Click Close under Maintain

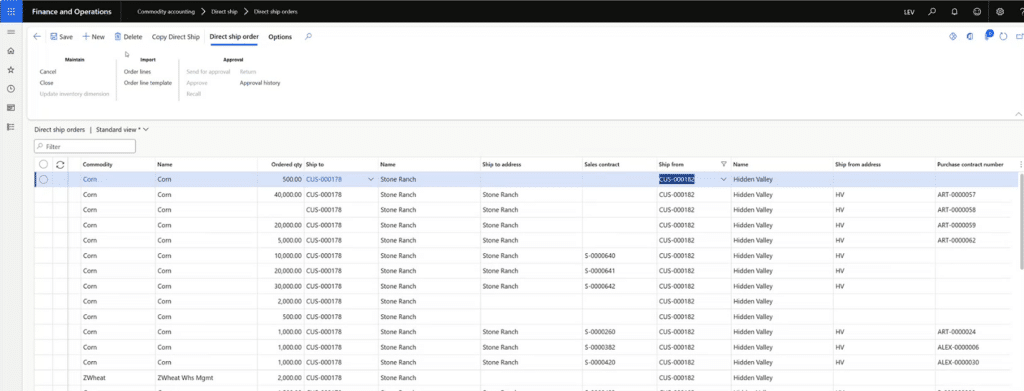pos(46,83)
